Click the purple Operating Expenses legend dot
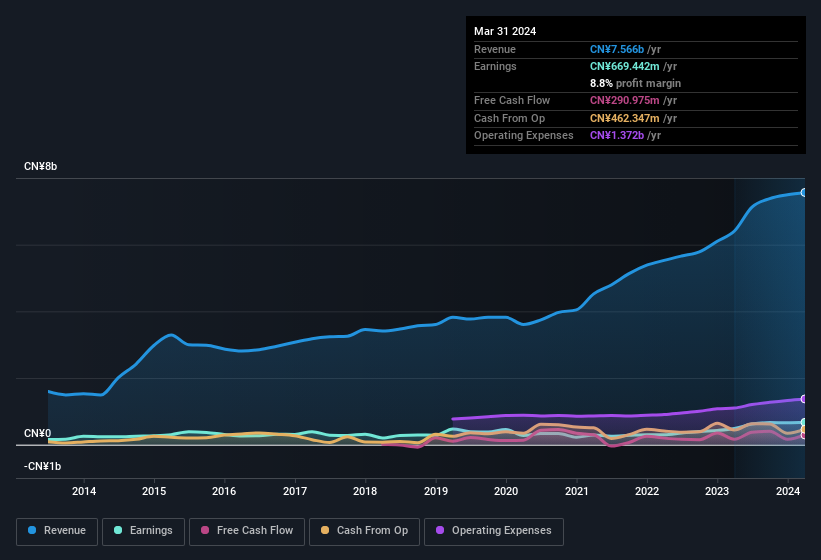Screen dimensions: 821x560 tap(441, 531)
